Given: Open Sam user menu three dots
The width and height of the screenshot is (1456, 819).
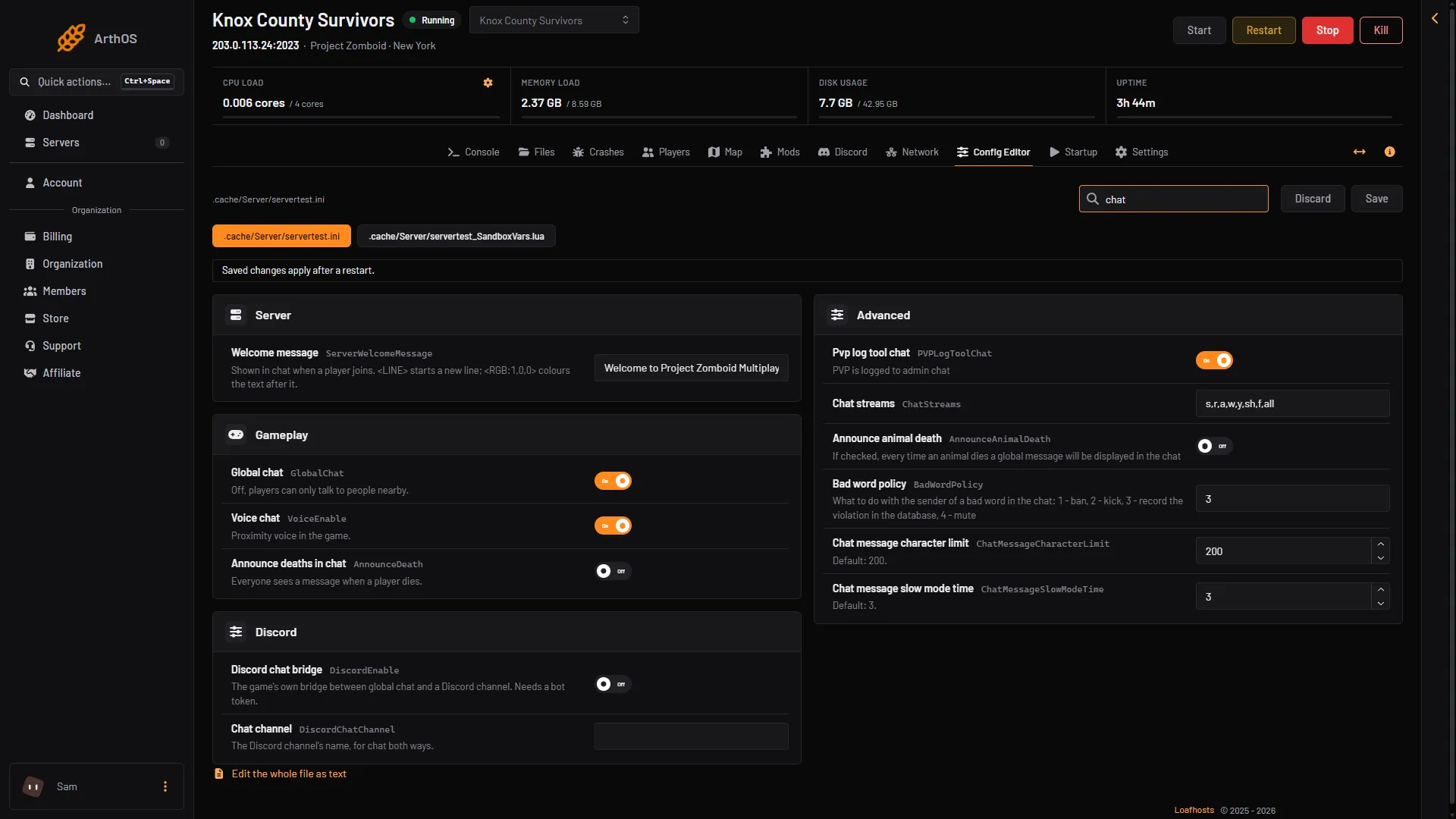Looking at the screenshot, I should coord(165,786).
